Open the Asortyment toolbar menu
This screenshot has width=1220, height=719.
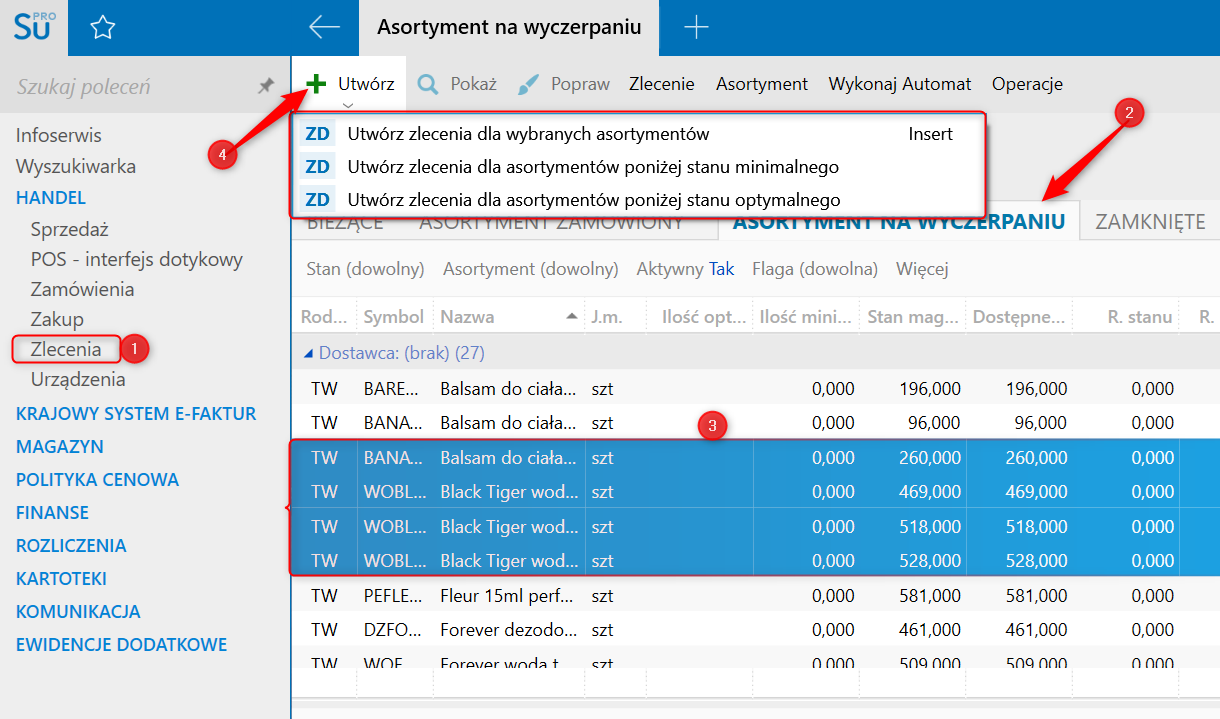(x=762, y=84)
